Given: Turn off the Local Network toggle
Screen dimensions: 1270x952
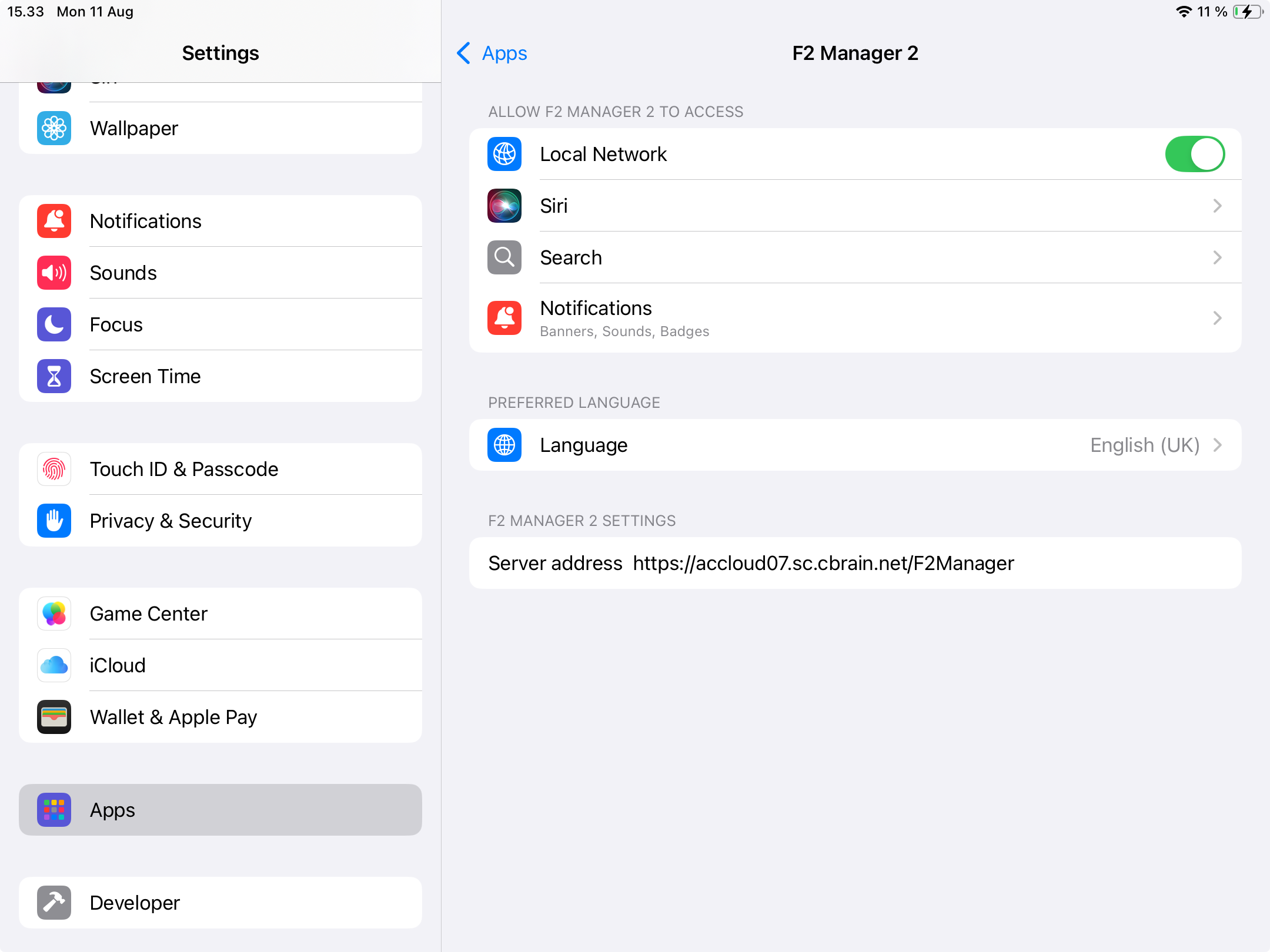Looking at the screenshot, I should coord(1195,154).
